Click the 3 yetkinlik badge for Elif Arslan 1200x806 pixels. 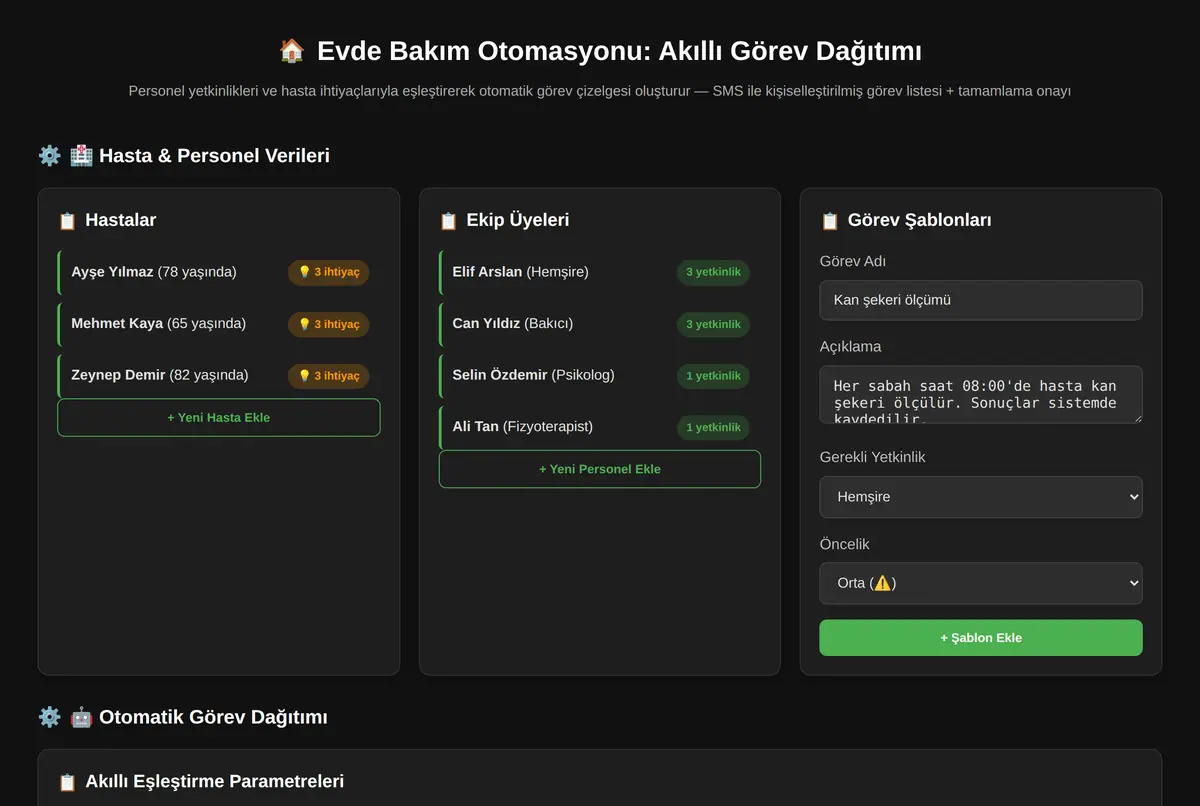(713, 272)
